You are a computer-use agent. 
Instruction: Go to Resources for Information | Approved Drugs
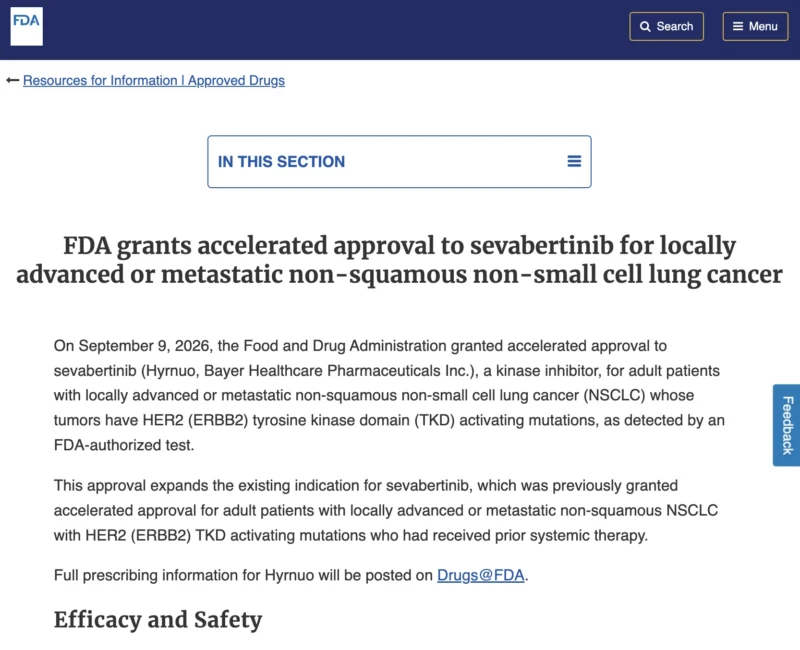tap(154, 81)
